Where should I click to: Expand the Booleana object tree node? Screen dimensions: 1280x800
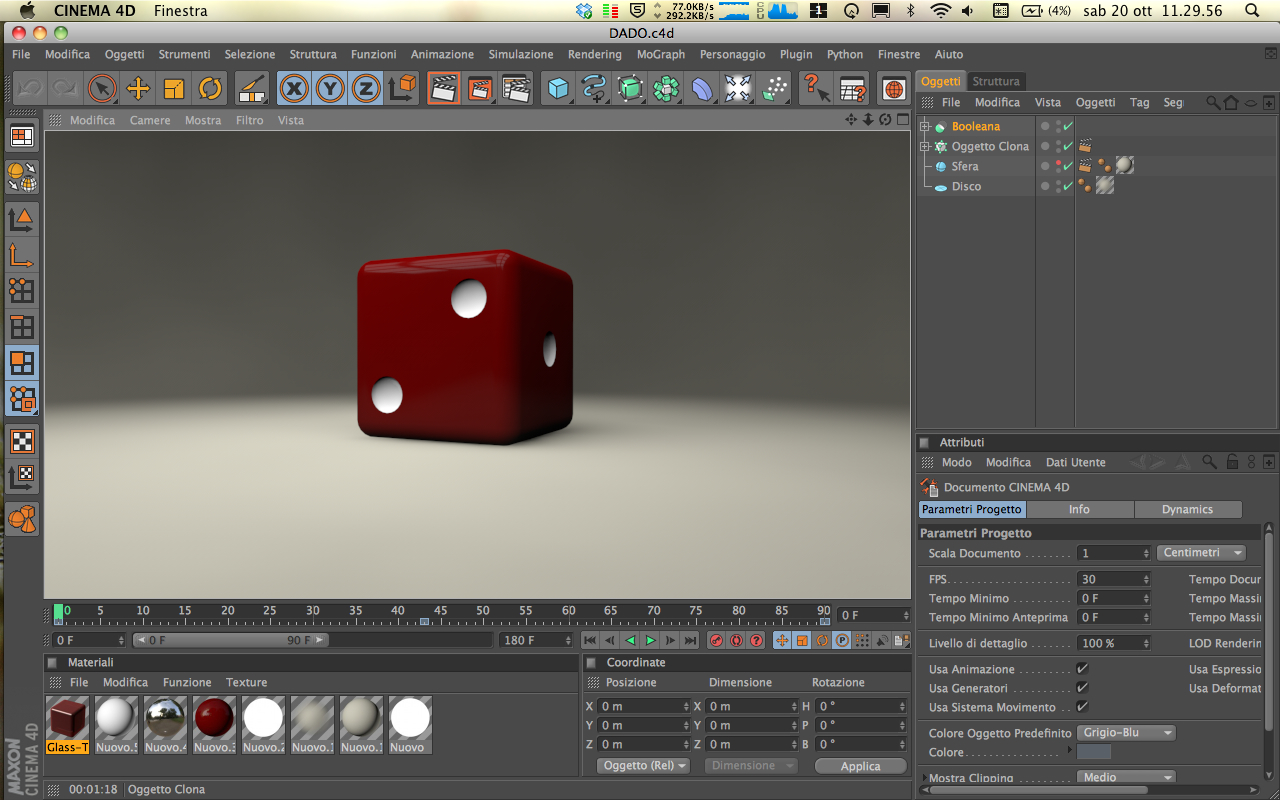pos(925,127)
